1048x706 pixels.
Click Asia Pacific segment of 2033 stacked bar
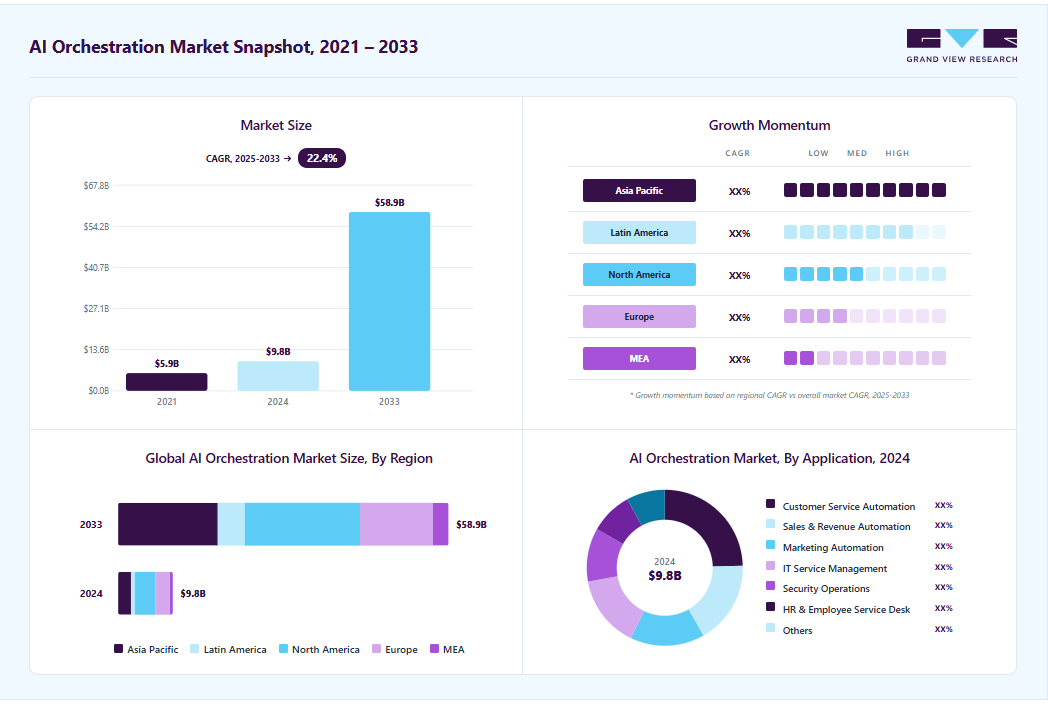pyautogui.click(x=168, y=524)
